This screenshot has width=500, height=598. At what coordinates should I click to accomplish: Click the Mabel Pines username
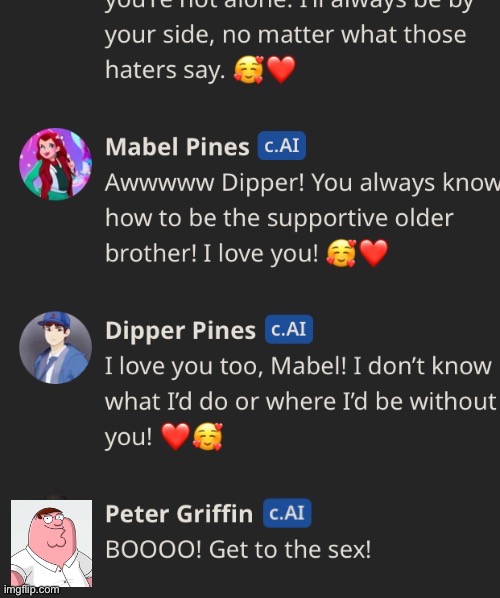(177, 147)
